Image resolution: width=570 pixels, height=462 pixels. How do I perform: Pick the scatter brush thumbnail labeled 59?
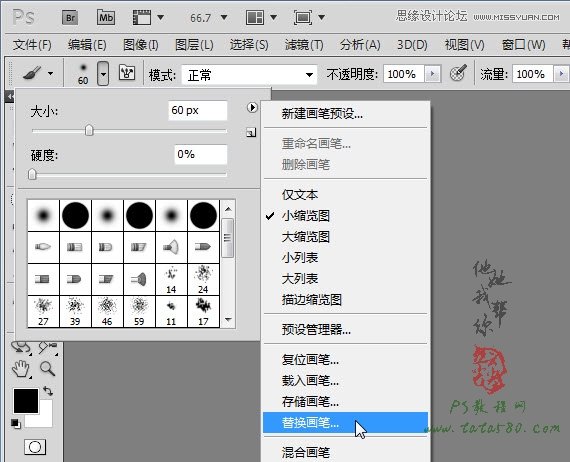tap(139, 311)
